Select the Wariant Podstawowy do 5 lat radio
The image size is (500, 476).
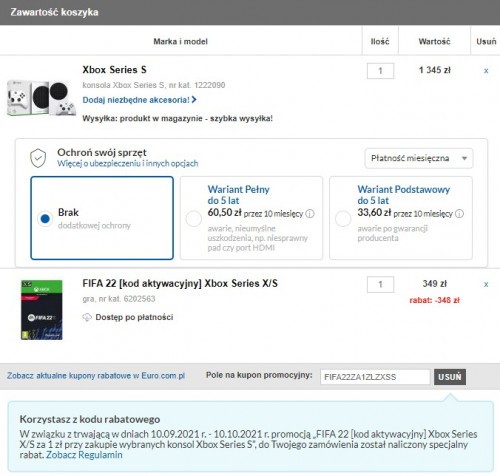(343, 219)
